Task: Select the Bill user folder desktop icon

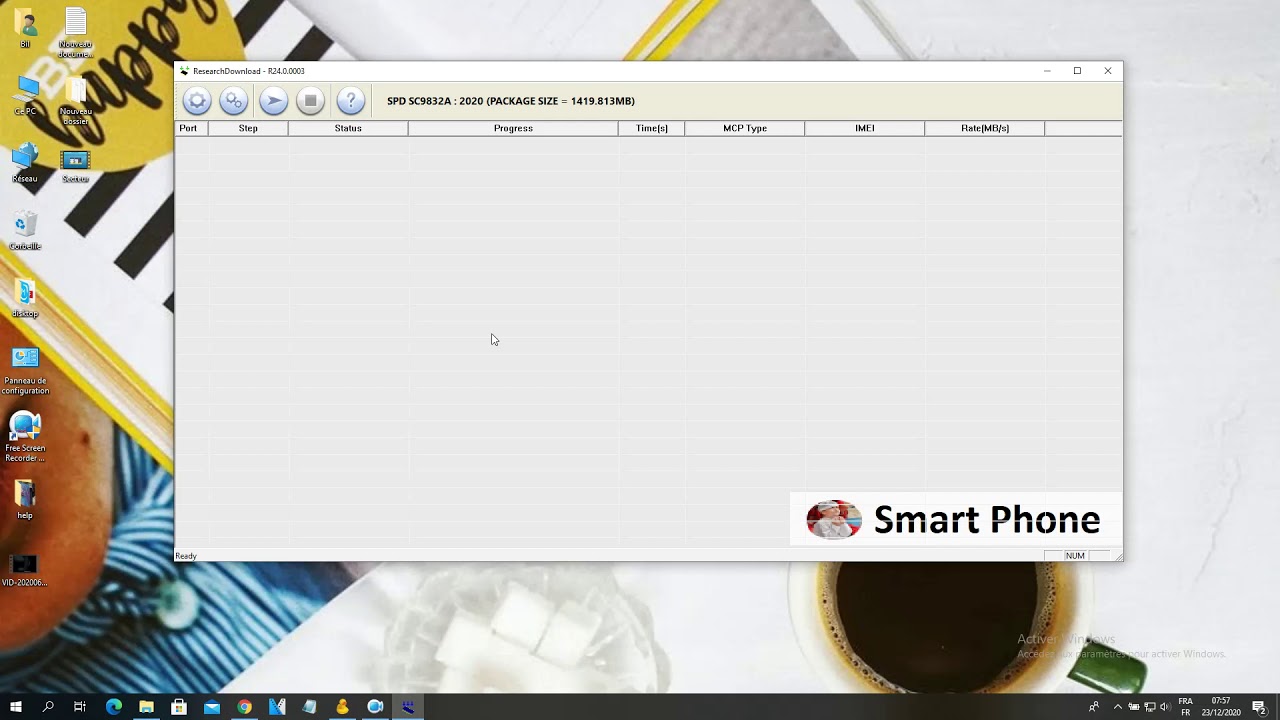Action: click(x=25, y=28)
